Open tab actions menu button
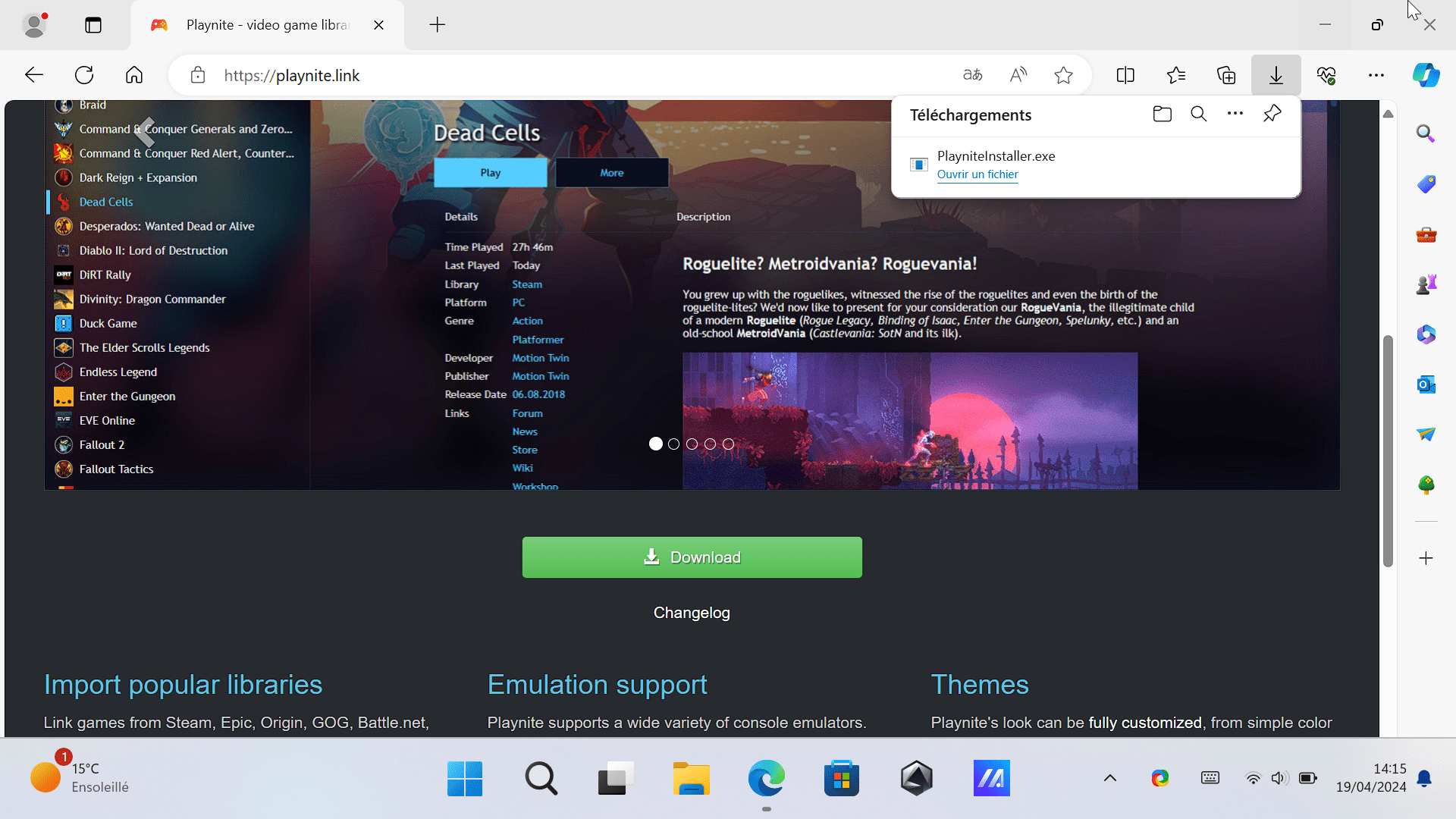 point(93,25)
